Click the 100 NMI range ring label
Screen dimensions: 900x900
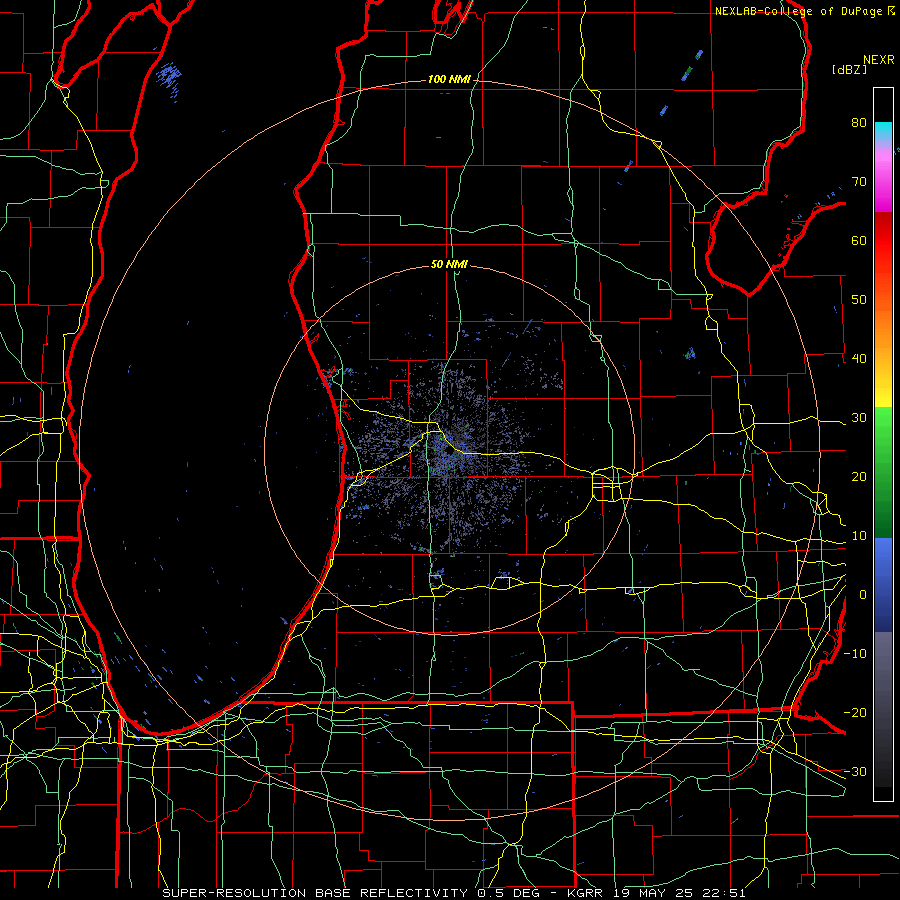click(449, 79)
